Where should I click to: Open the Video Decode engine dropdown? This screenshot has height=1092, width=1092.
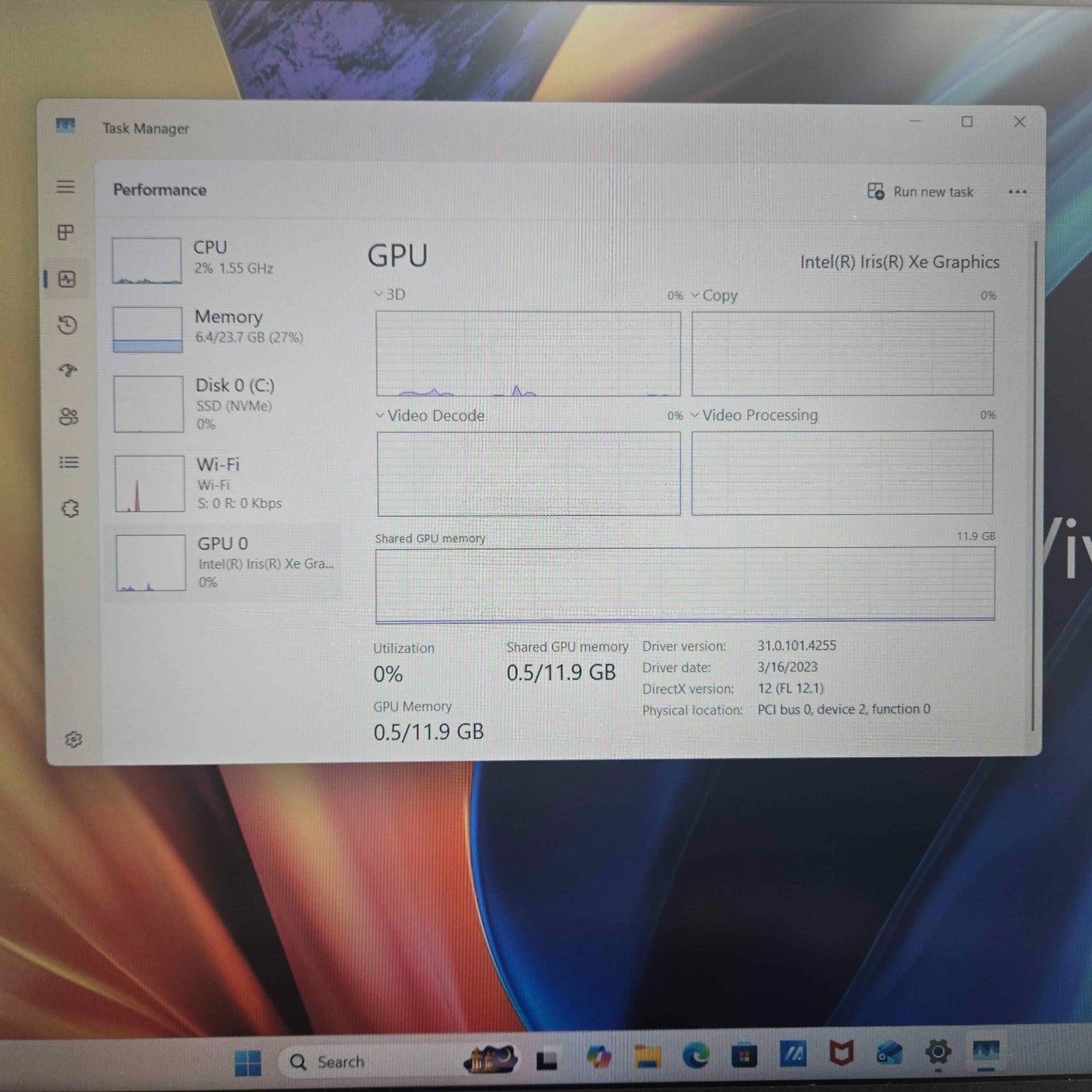pyautogui.click(x=430, y=416)
